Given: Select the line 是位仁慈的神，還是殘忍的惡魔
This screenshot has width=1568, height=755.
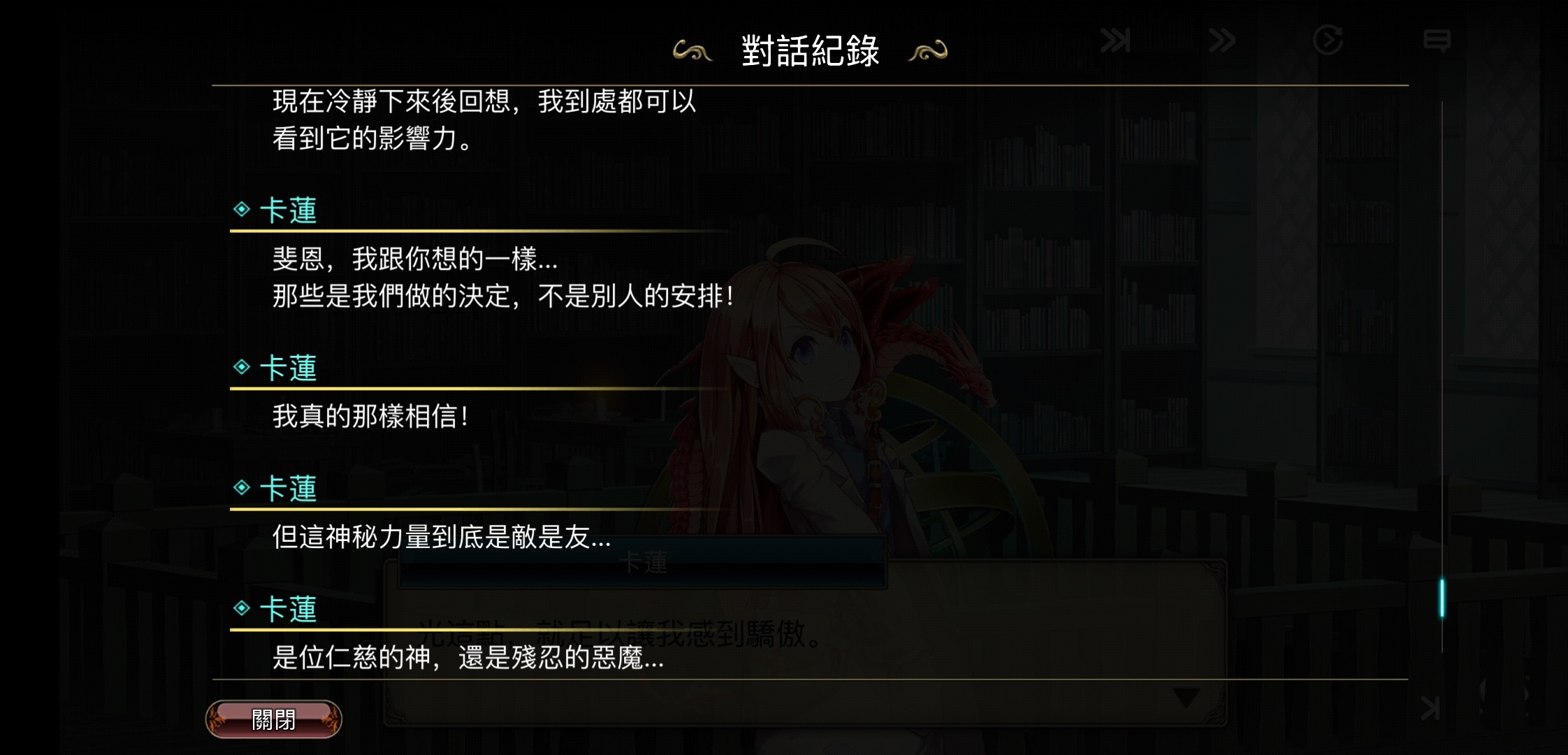Looking at the screenshot, I should click(468, 658).
